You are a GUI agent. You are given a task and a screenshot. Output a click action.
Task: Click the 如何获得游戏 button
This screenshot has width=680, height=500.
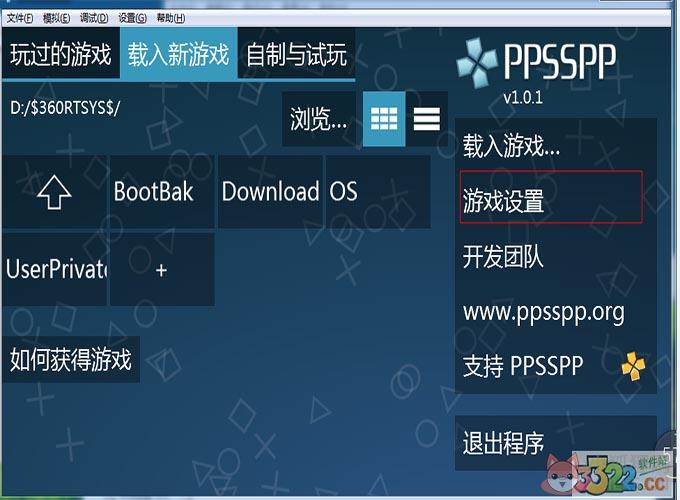pyautogui.click(x=71, y=359)
